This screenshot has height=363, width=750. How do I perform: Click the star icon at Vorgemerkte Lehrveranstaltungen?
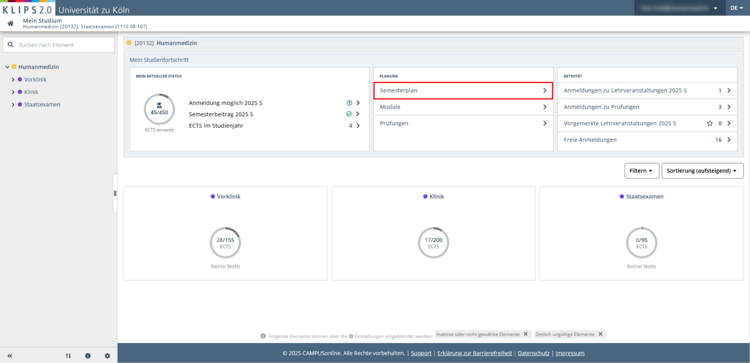(x=710, y=123)
